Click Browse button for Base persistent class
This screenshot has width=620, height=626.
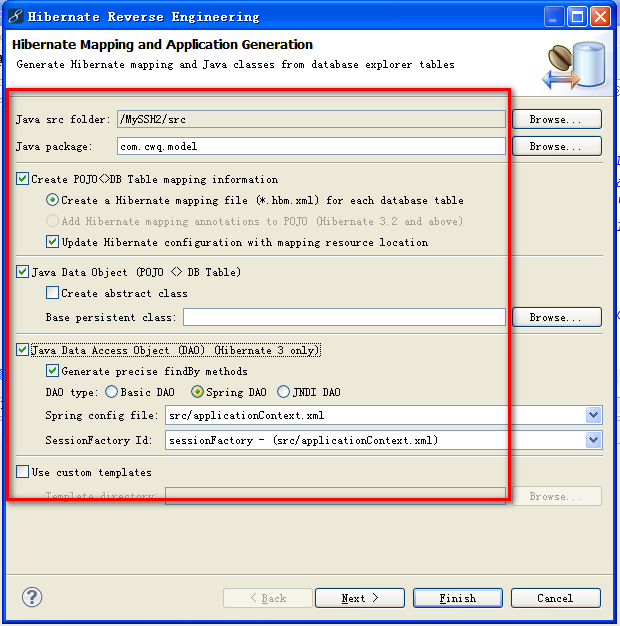coord(557,317)
